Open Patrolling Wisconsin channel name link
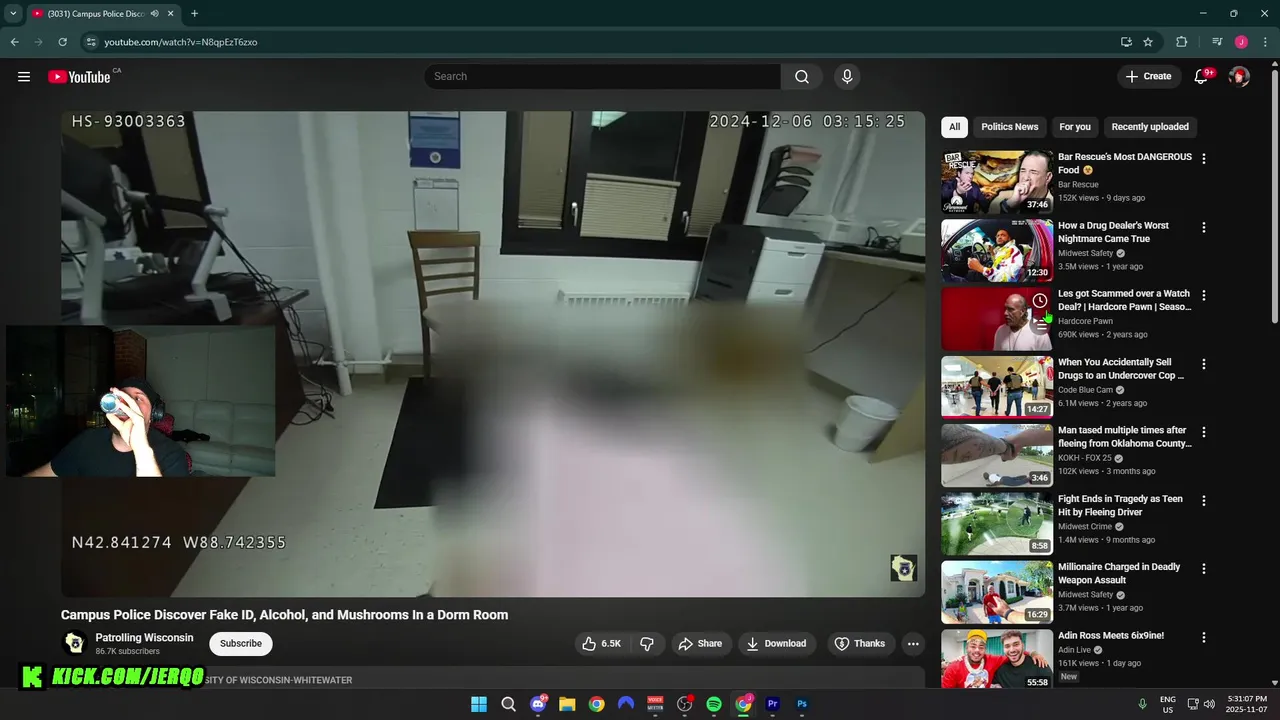The image size is (1280, 720). click(x=144, y=638)
